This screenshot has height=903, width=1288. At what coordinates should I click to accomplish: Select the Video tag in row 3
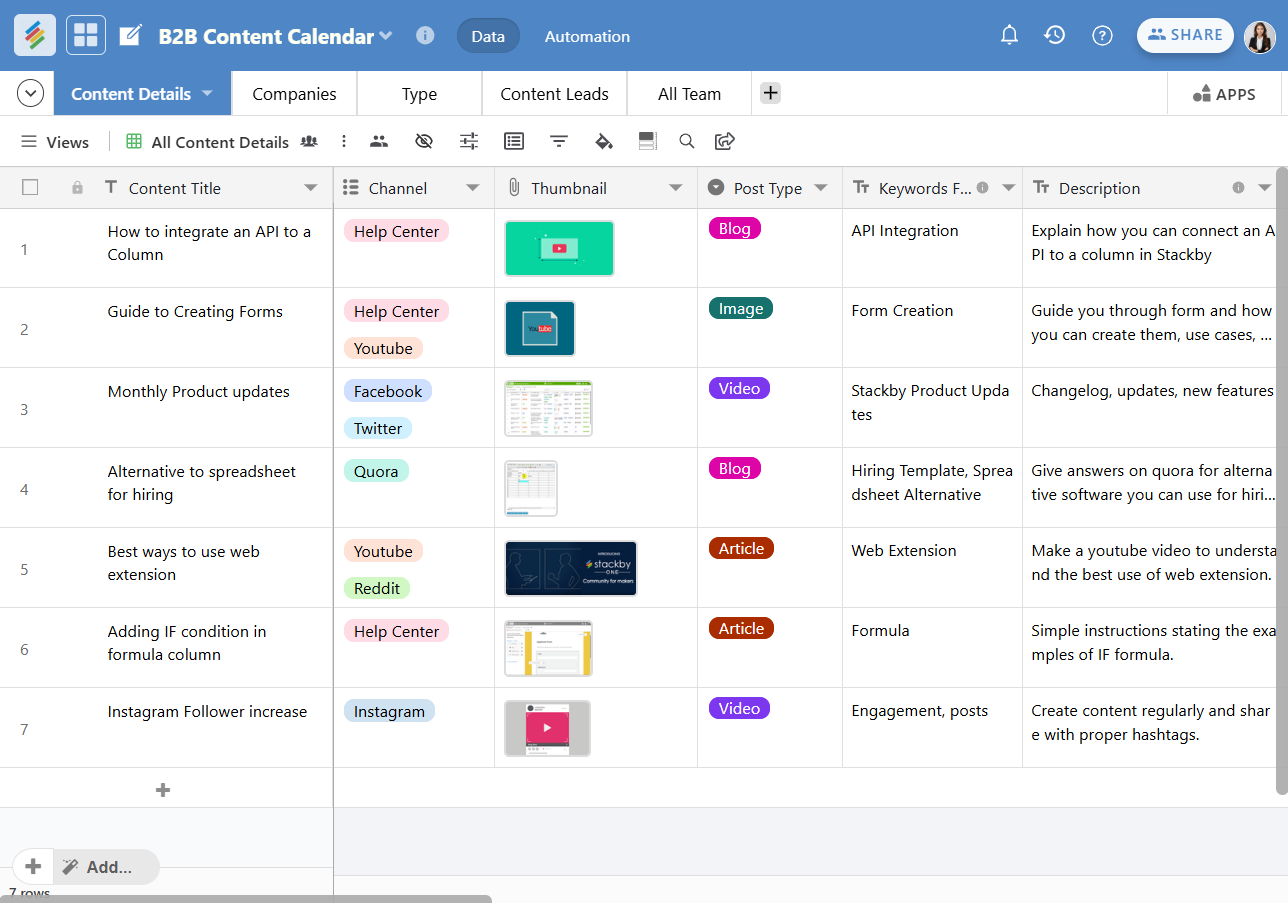pos(739,388)
